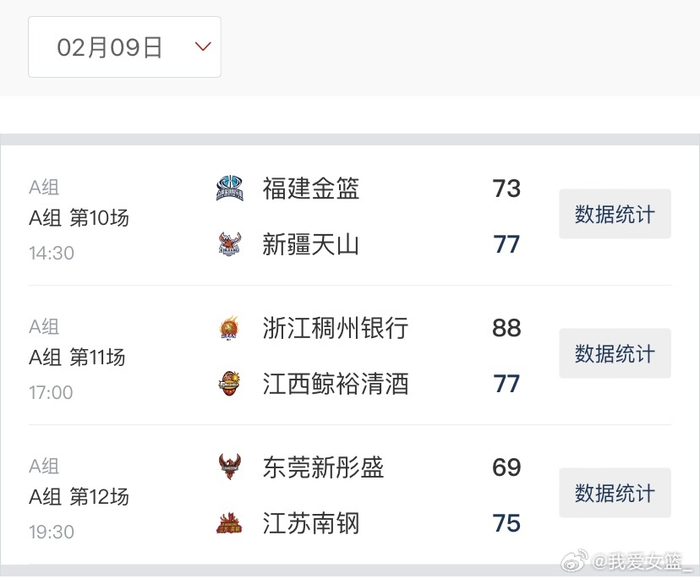This screenshot has height=579, width=700.
Task: Open 数据统计 for the Group A game 11
Action: pos(614,354)
